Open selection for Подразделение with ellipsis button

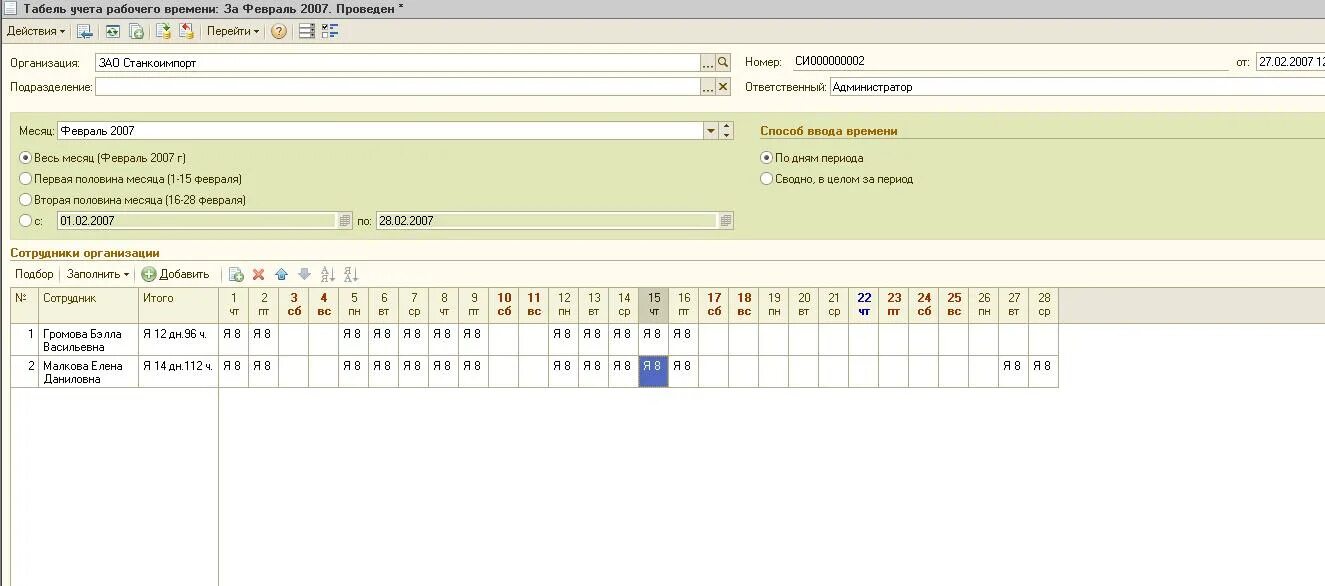(708, 87)
